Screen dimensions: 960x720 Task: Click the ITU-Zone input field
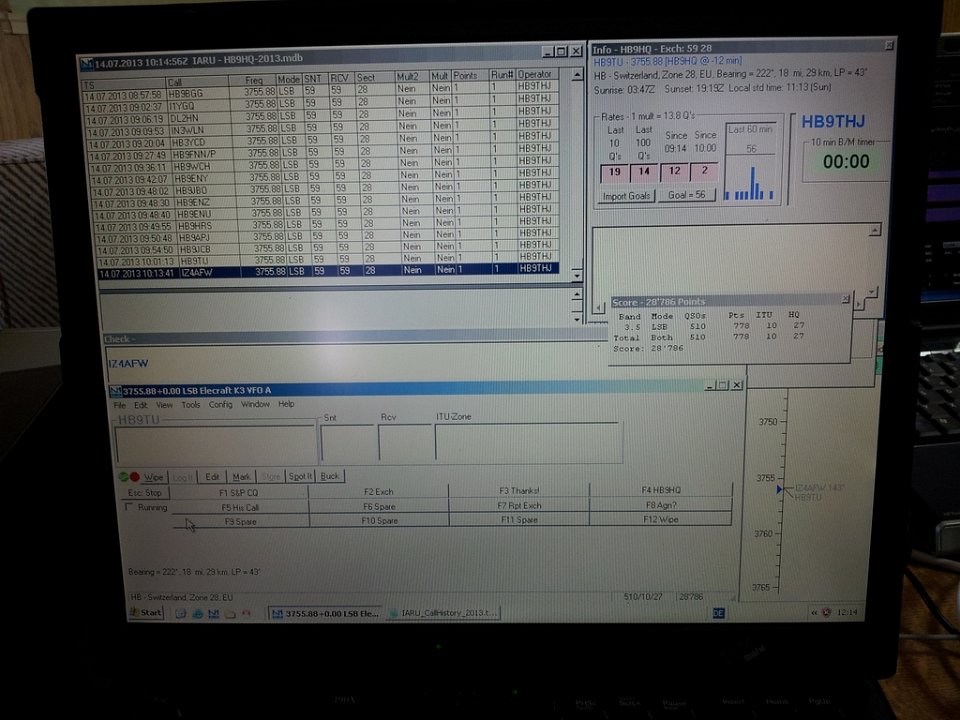tap(528, 443)
